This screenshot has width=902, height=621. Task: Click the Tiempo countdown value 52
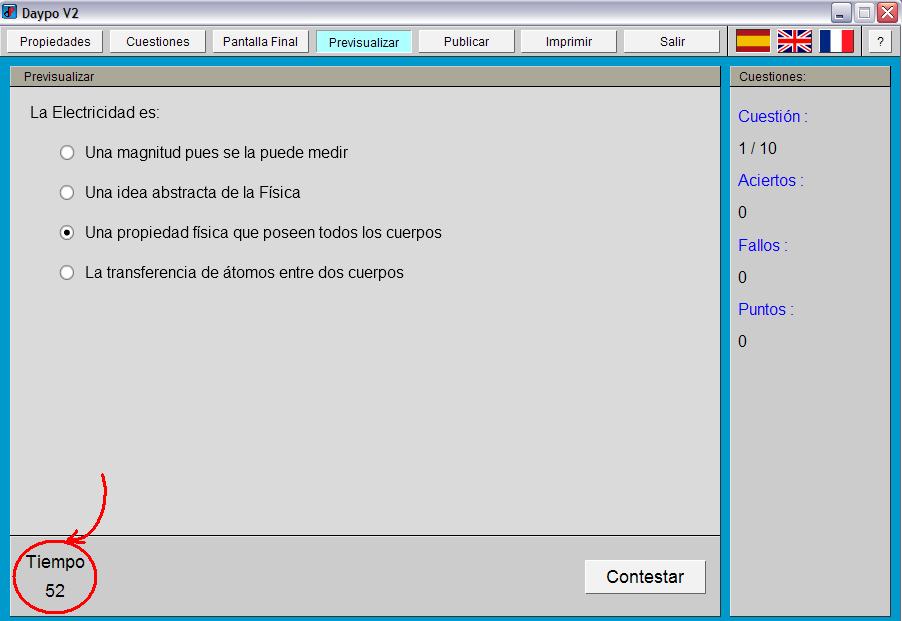point(55,591)
